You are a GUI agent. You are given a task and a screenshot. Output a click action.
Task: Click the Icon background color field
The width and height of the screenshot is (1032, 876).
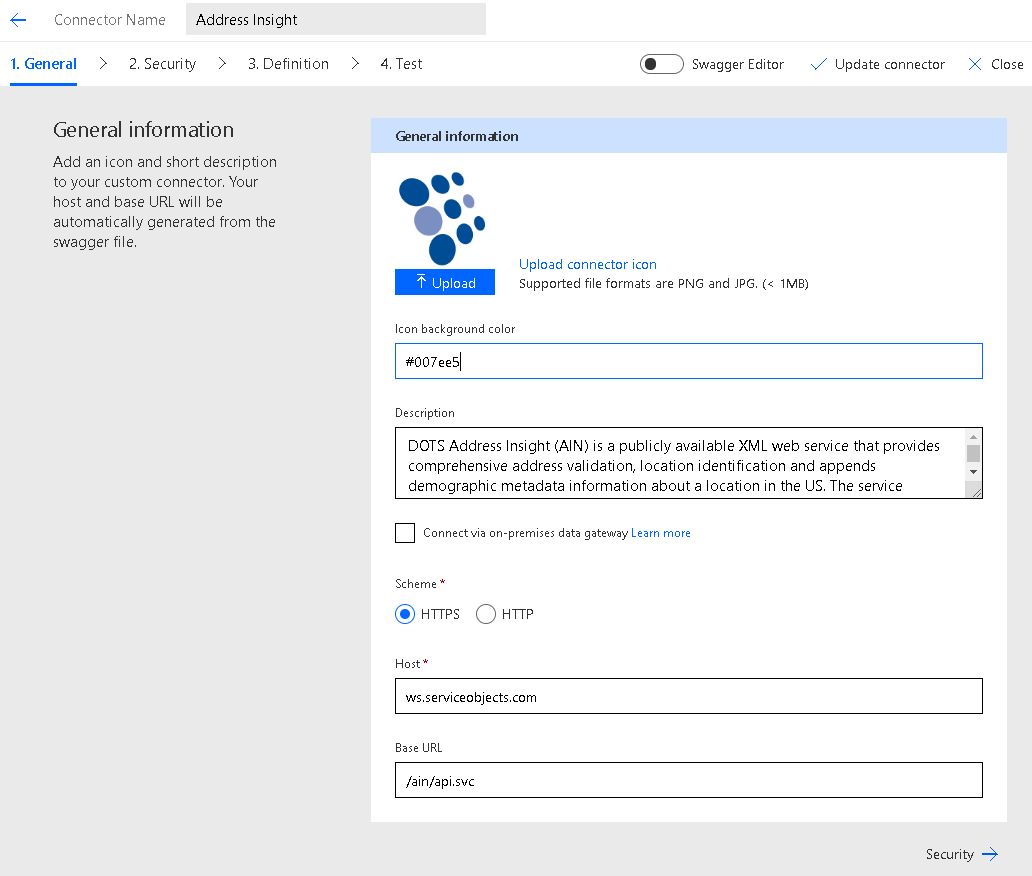tap(688, 361)
